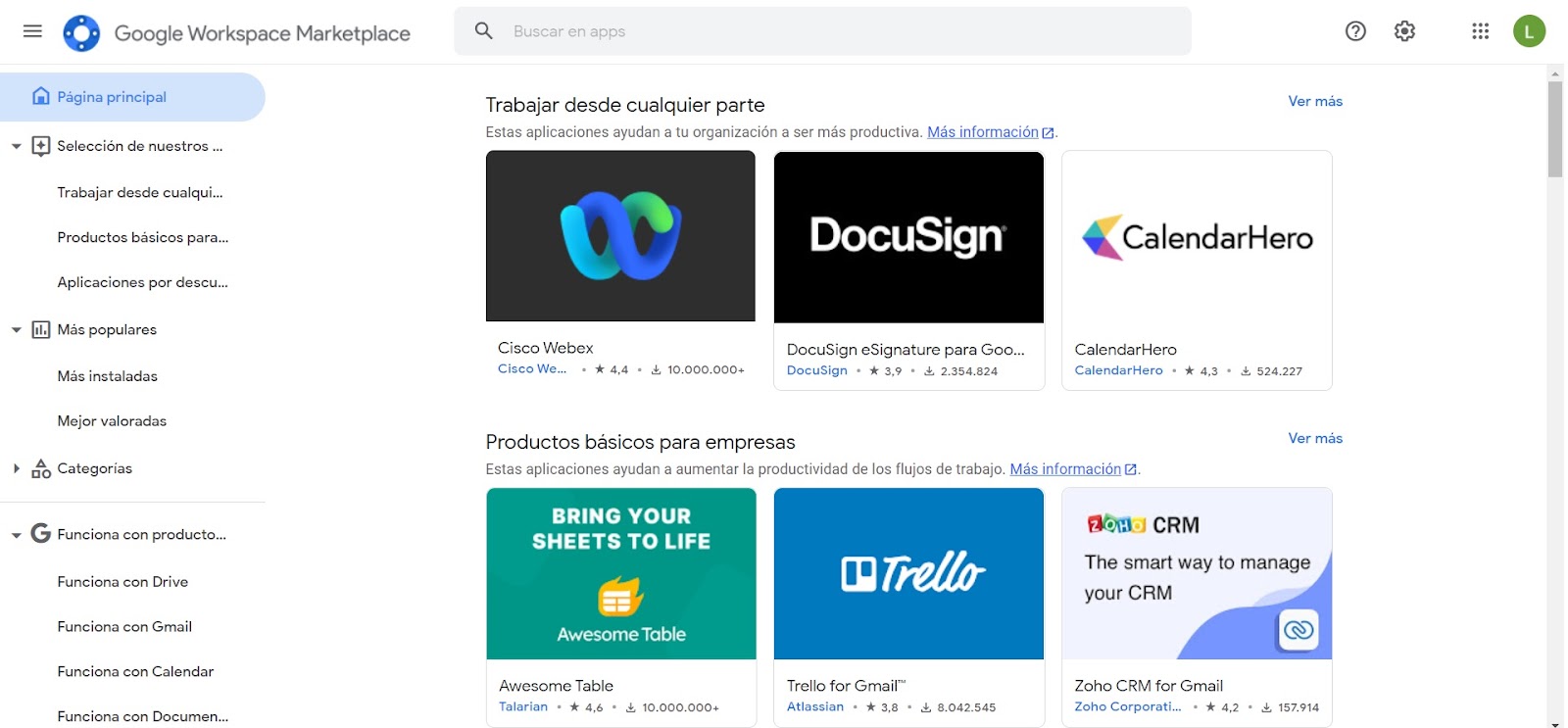Open Funciona con Gmail
Viewport: 1568px width, 728px height.
[124, 627]
